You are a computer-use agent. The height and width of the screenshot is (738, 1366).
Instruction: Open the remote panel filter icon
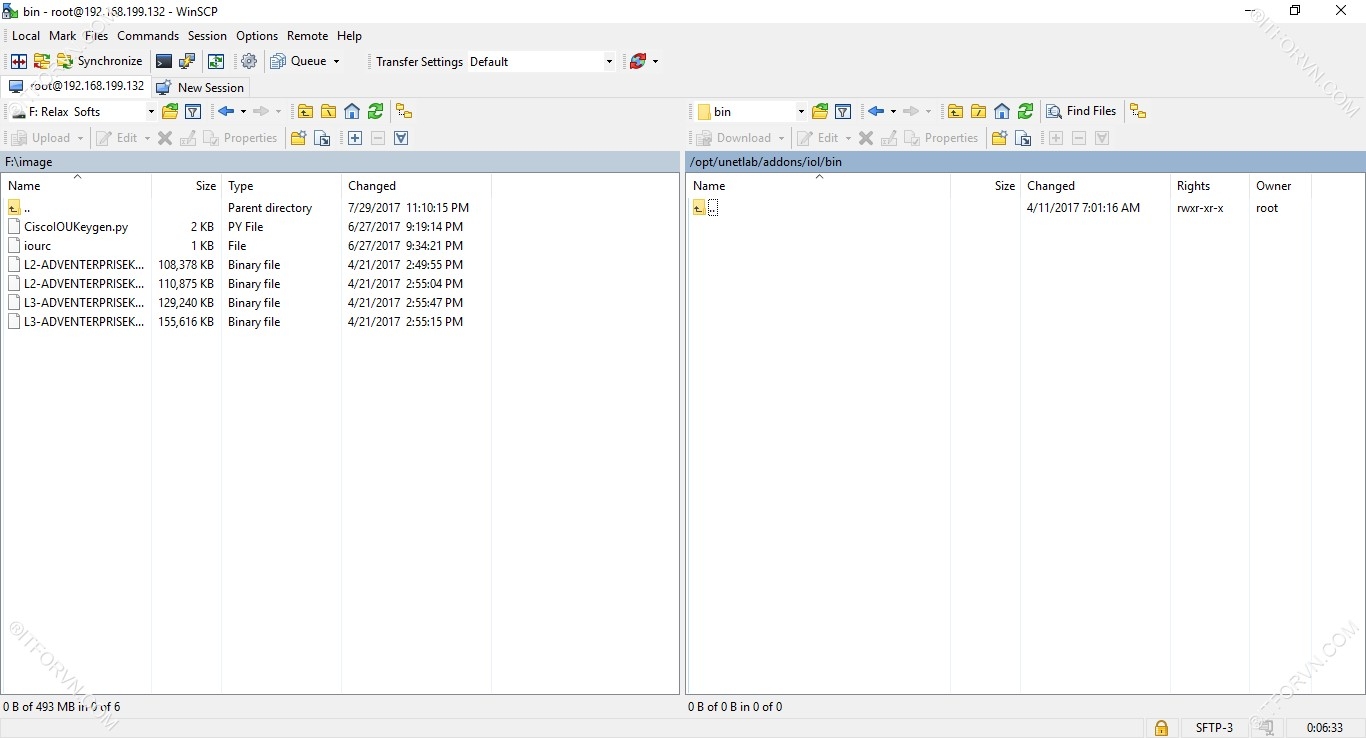(843, 112)
